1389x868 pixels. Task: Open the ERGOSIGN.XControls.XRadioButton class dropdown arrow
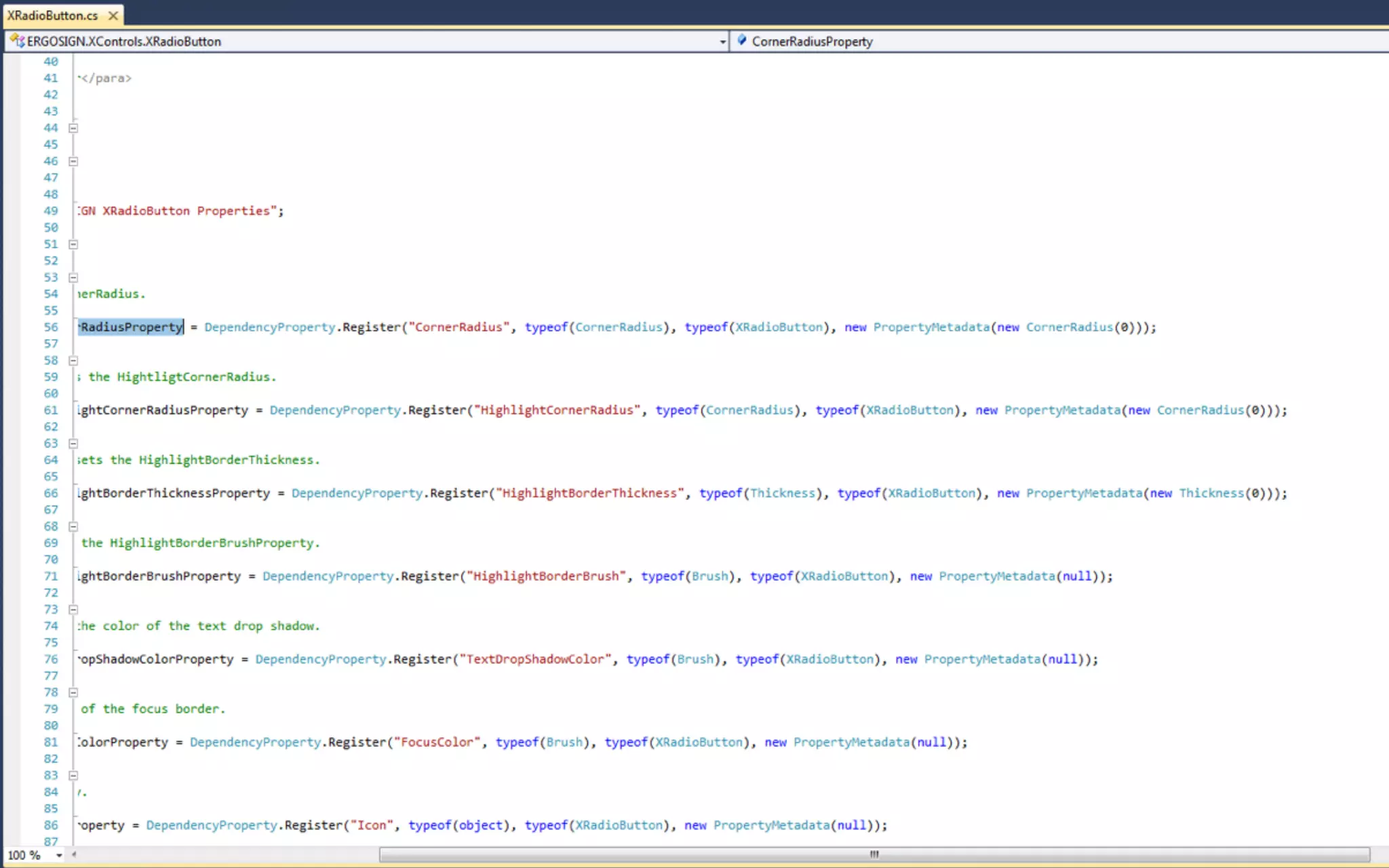(x=722, y=41)
